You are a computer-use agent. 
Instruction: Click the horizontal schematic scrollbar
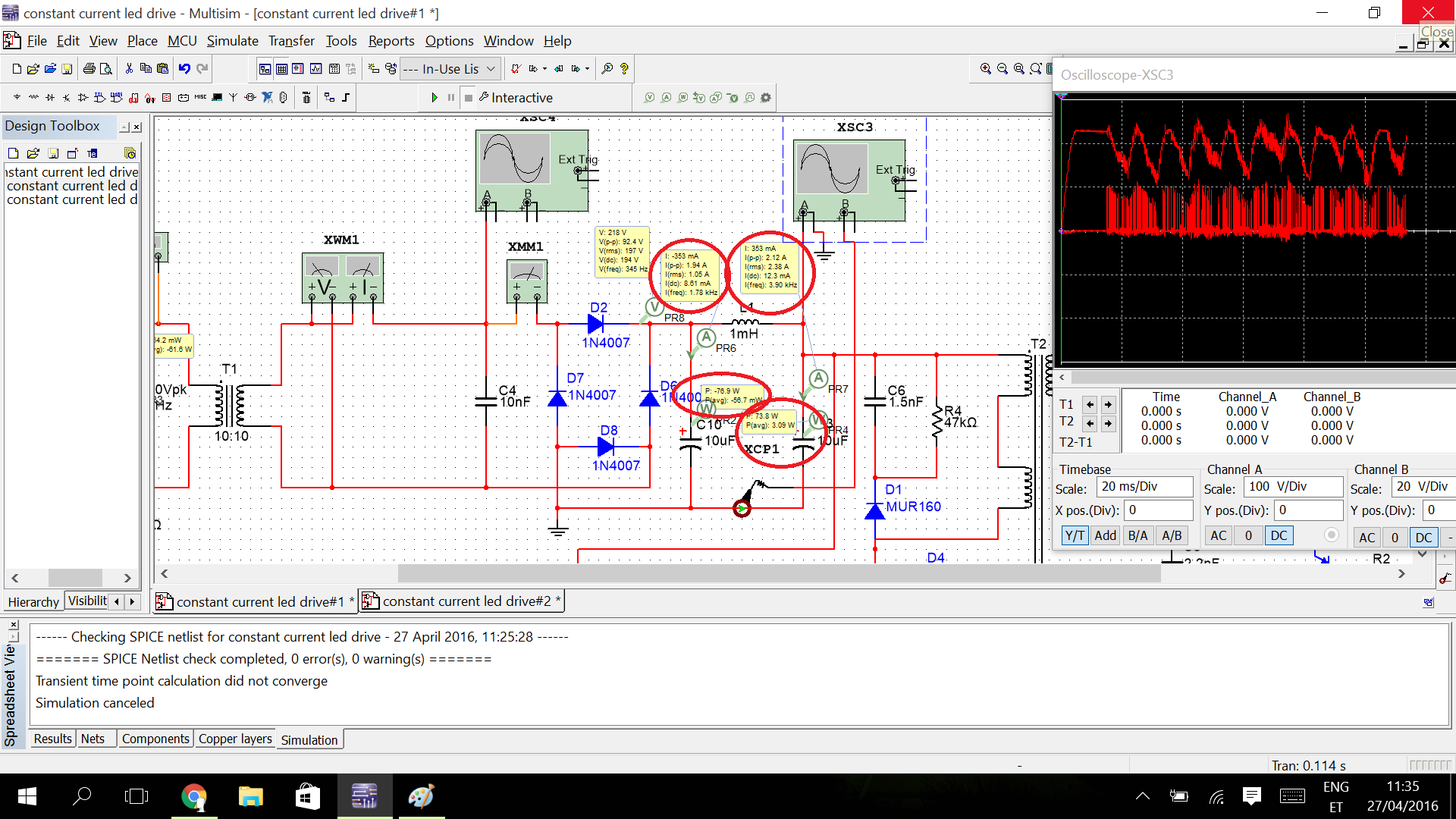point(779,574)
